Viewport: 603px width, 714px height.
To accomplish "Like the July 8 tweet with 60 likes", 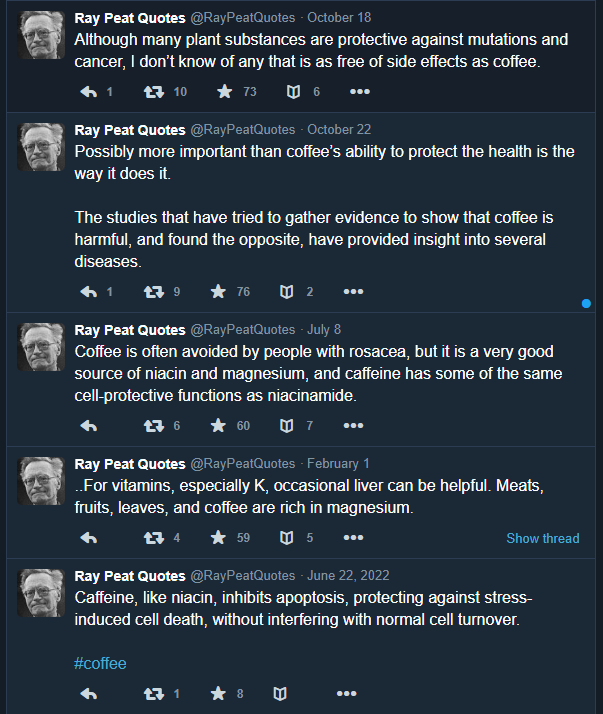I will point(218,425).
